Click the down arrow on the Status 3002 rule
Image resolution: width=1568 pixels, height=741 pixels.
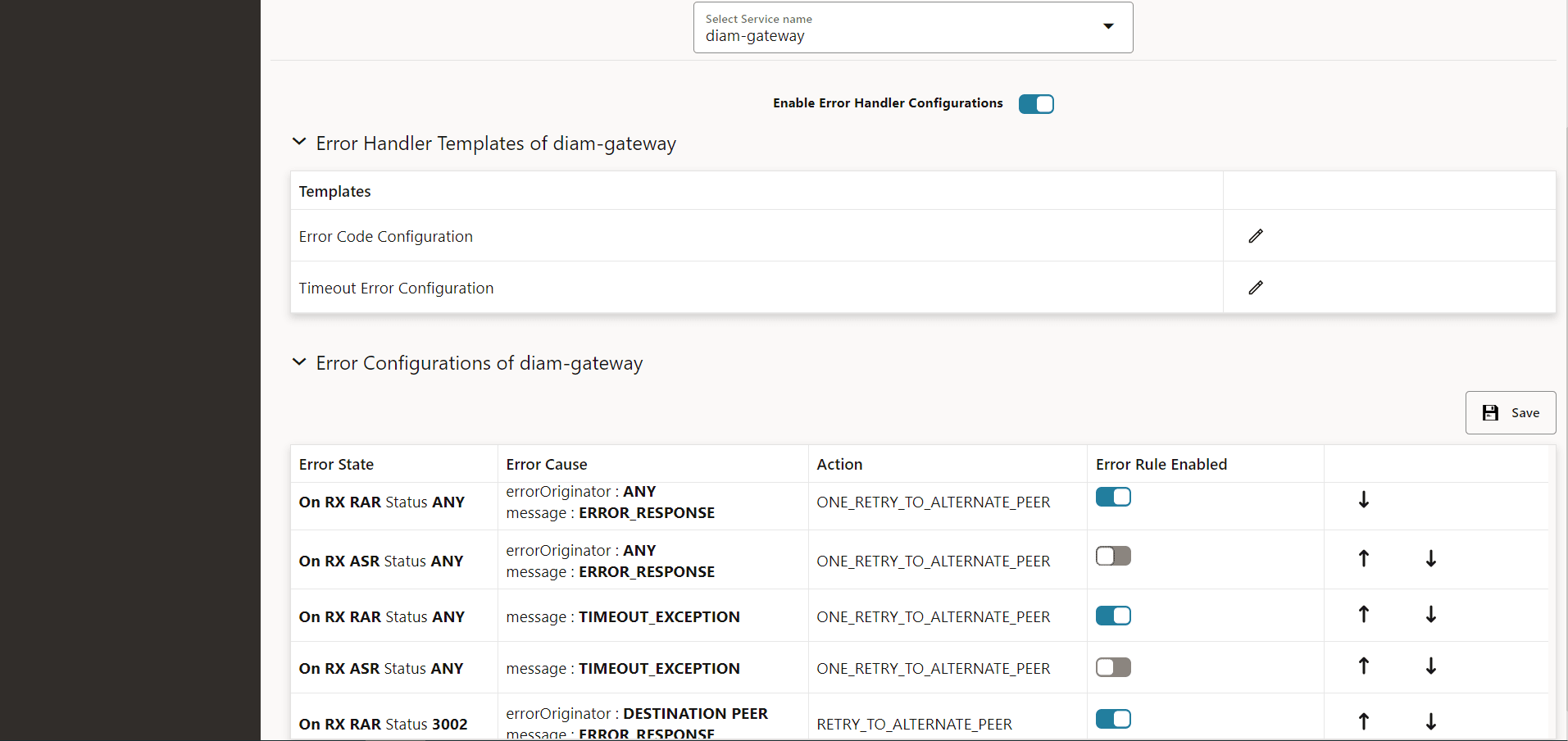1429,721
